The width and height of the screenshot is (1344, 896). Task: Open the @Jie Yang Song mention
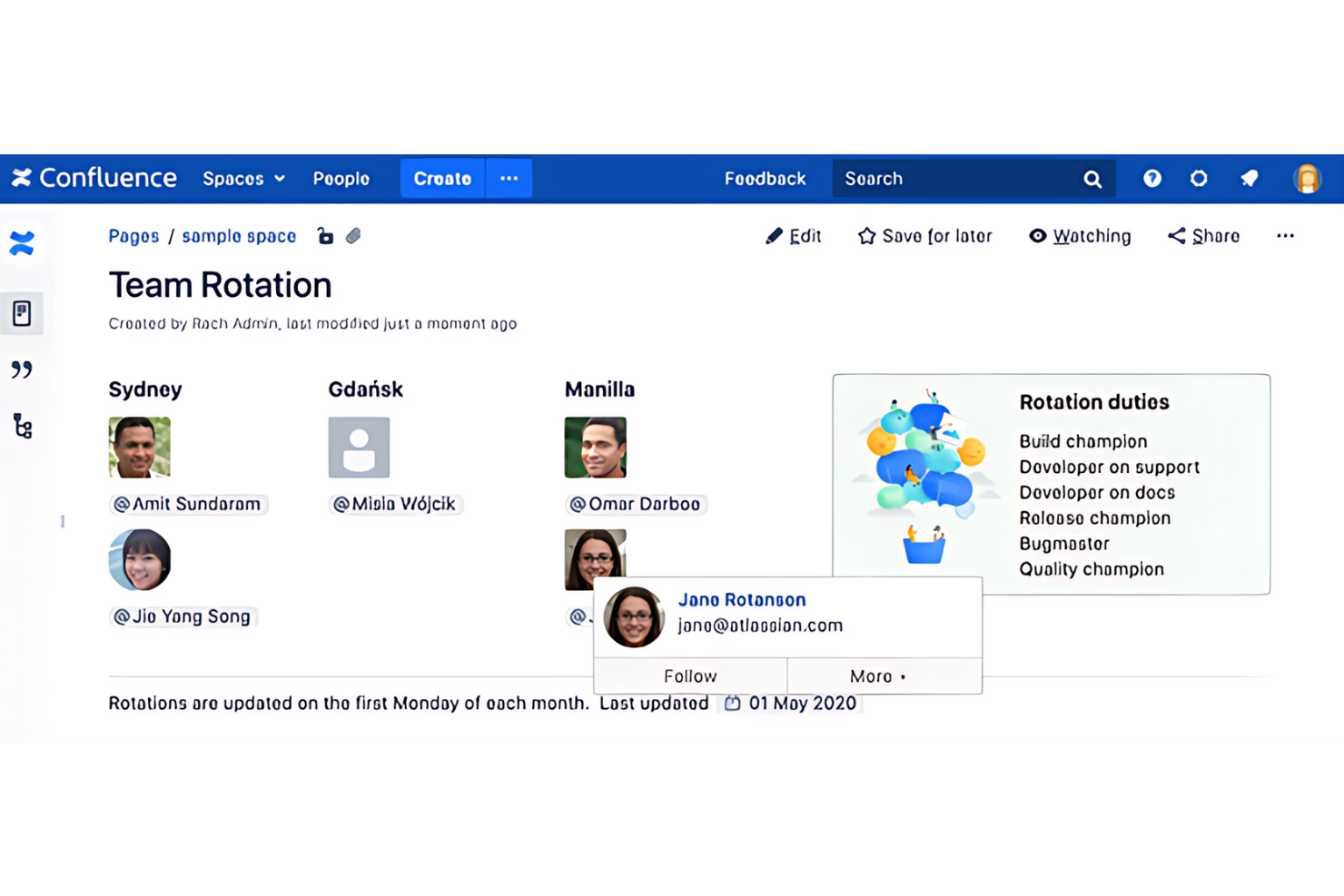tap(183, 616)
